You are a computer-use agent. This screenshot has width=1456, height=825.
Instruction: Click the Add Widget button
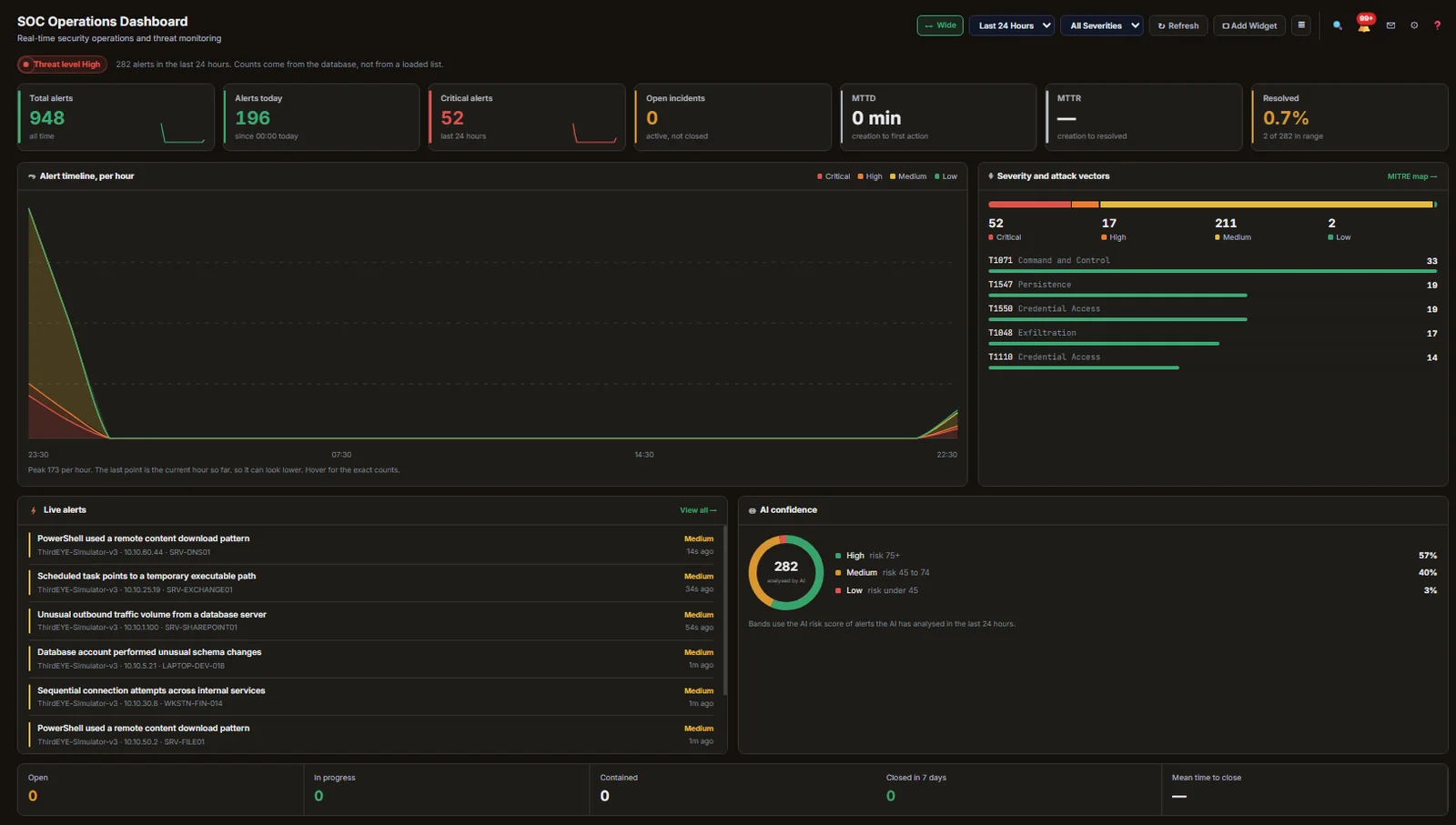coord(1249,25)
